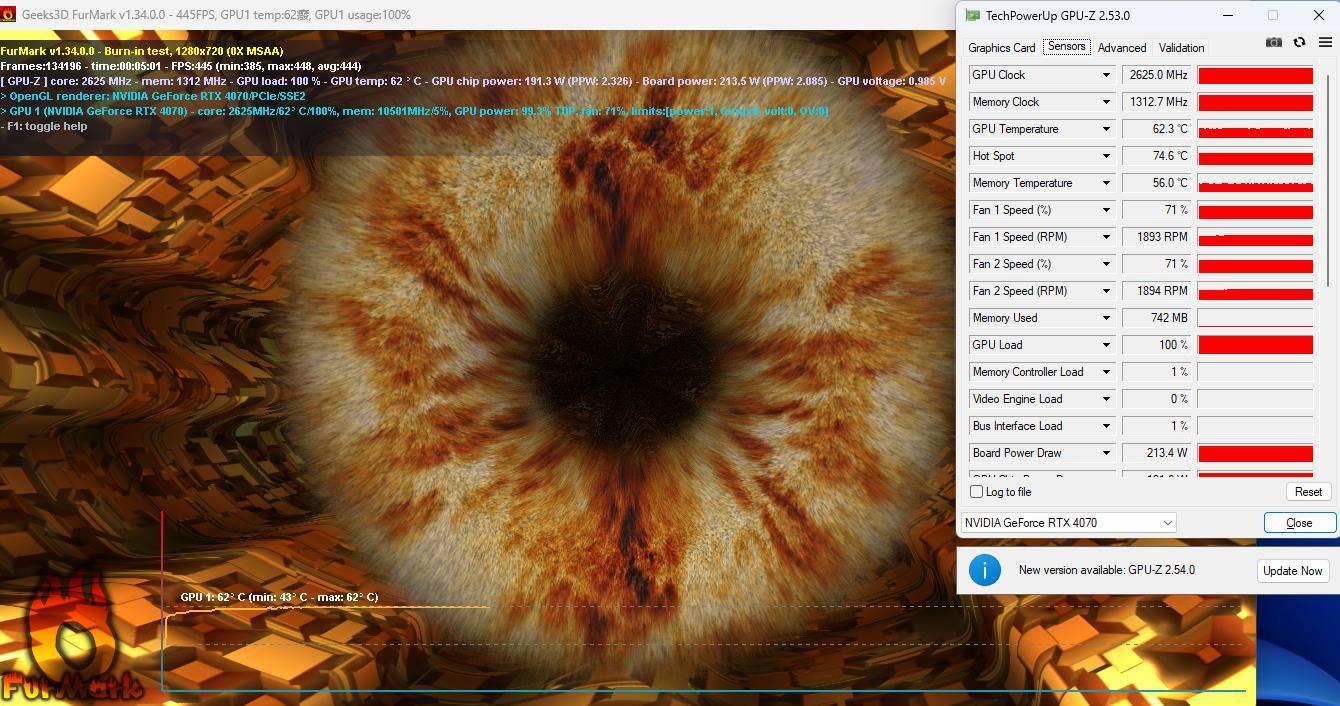Click the FurMark 'F1: toggle help' text
The height and width of the screenshot is (706, 1340).
click(44, 126)
